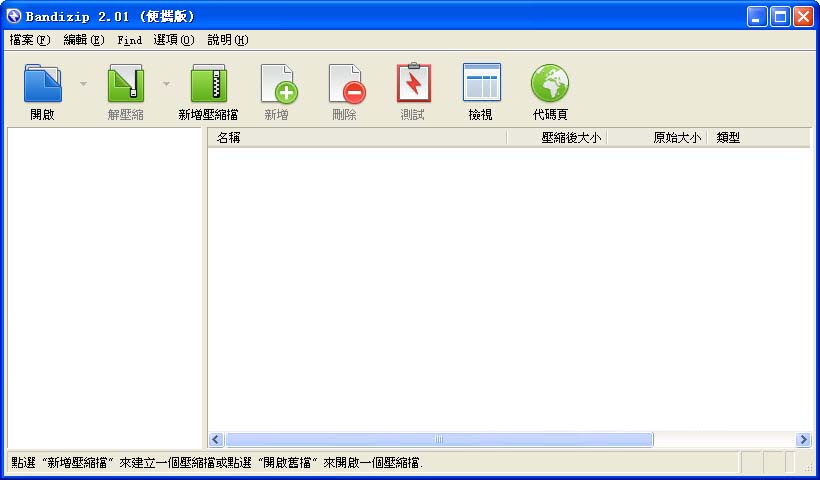Click the 代碼頁 (Code Page) globe icon
This screenshot has width=820, height=480.
click(x=549, y=84)
